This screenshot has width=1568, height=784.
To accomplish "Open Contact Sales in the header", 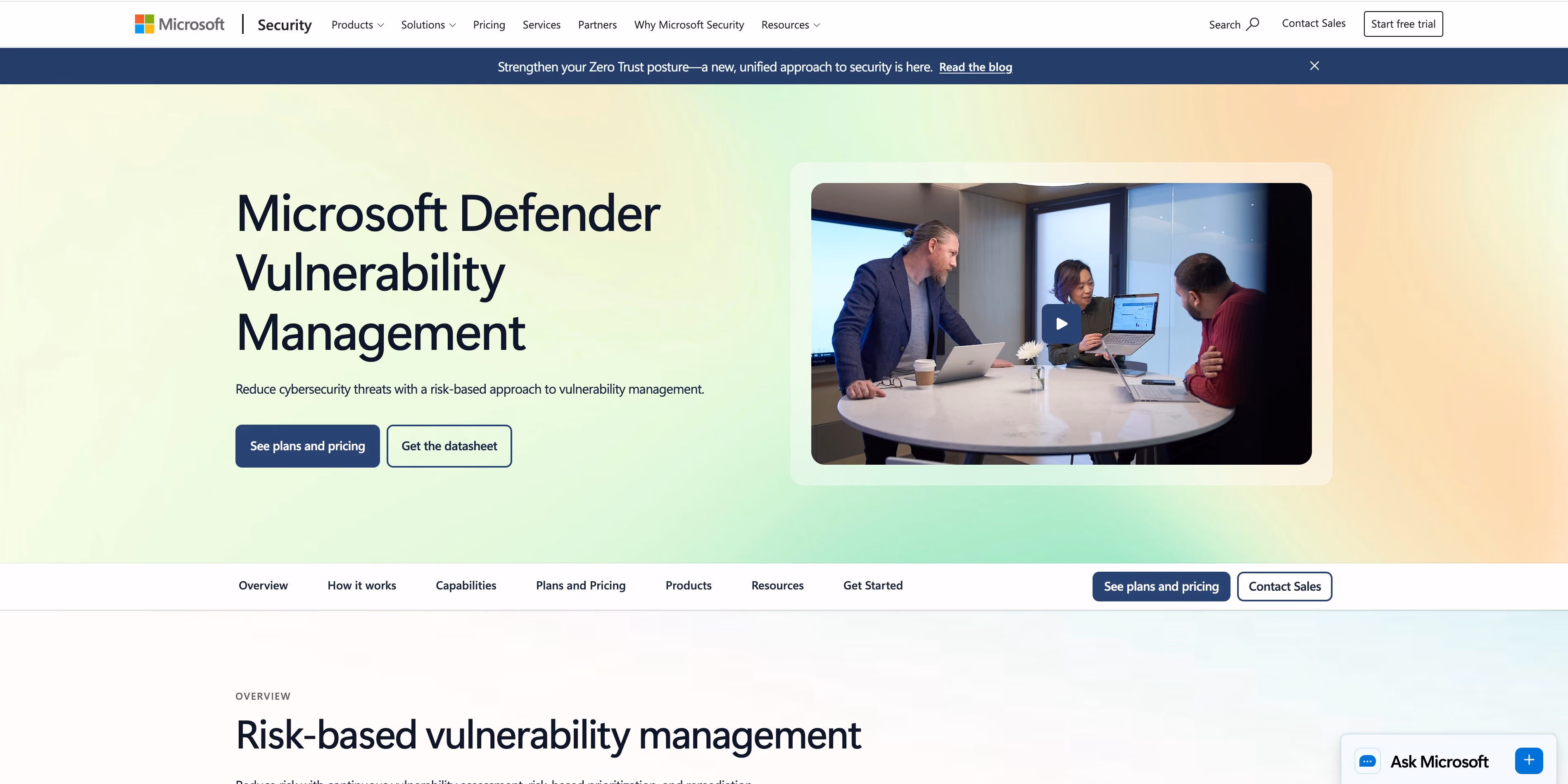I will tap(1314, 23).
